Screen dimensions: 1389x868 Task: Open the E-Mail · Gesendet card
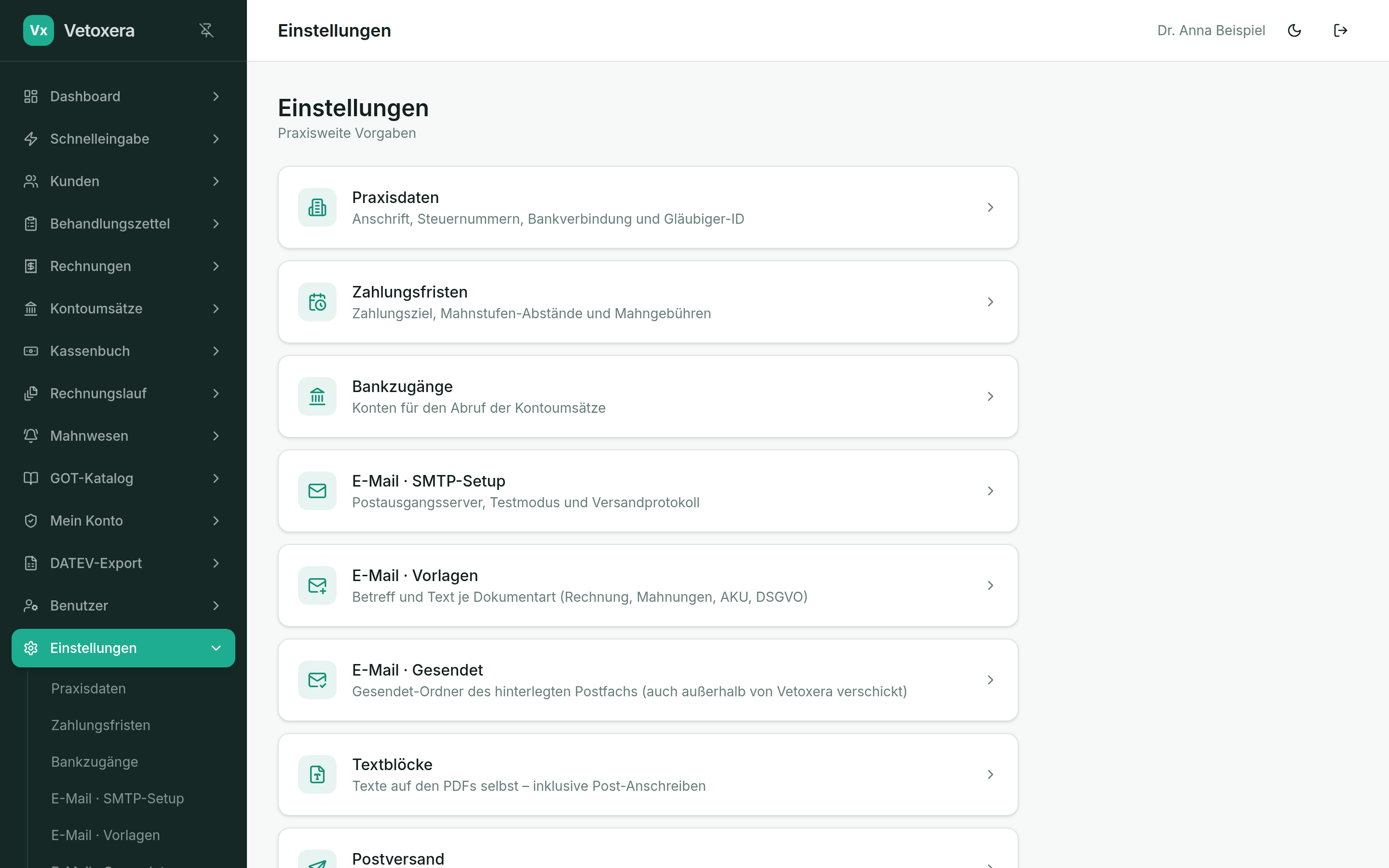click(648, 680)
